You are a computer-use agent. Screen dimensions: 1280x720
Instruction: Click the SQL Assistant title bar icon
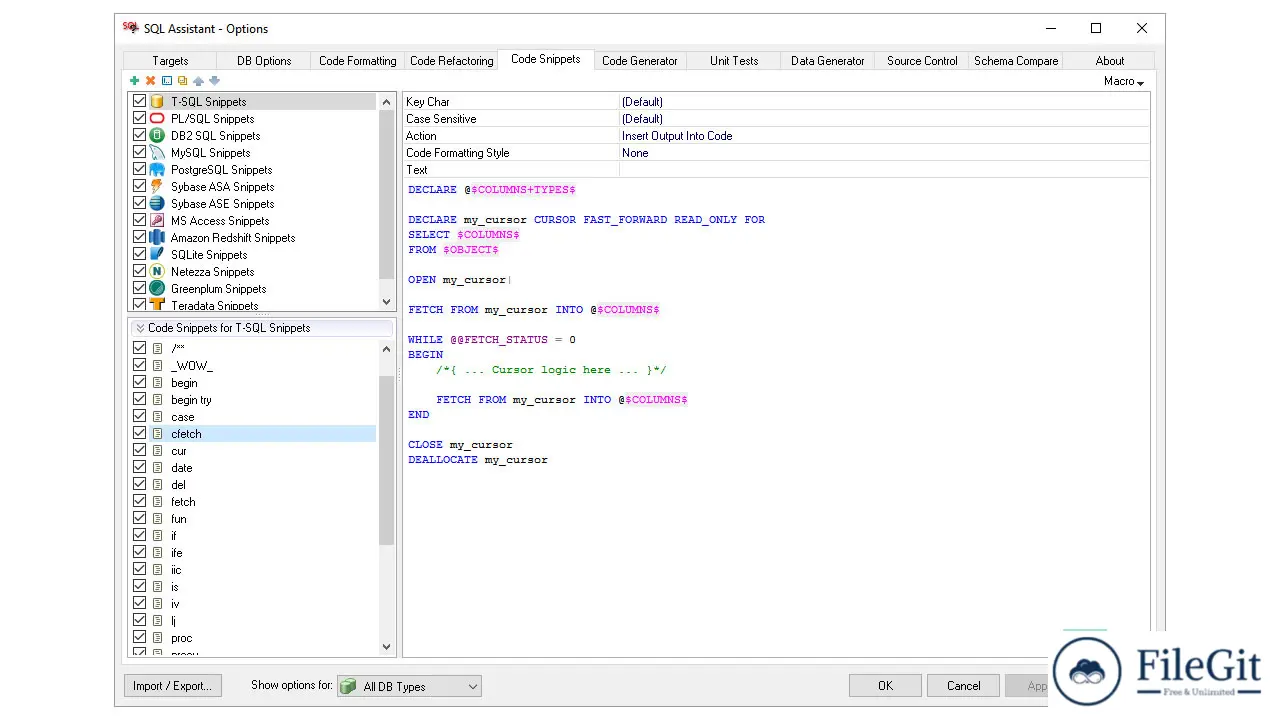coord(130,28)
